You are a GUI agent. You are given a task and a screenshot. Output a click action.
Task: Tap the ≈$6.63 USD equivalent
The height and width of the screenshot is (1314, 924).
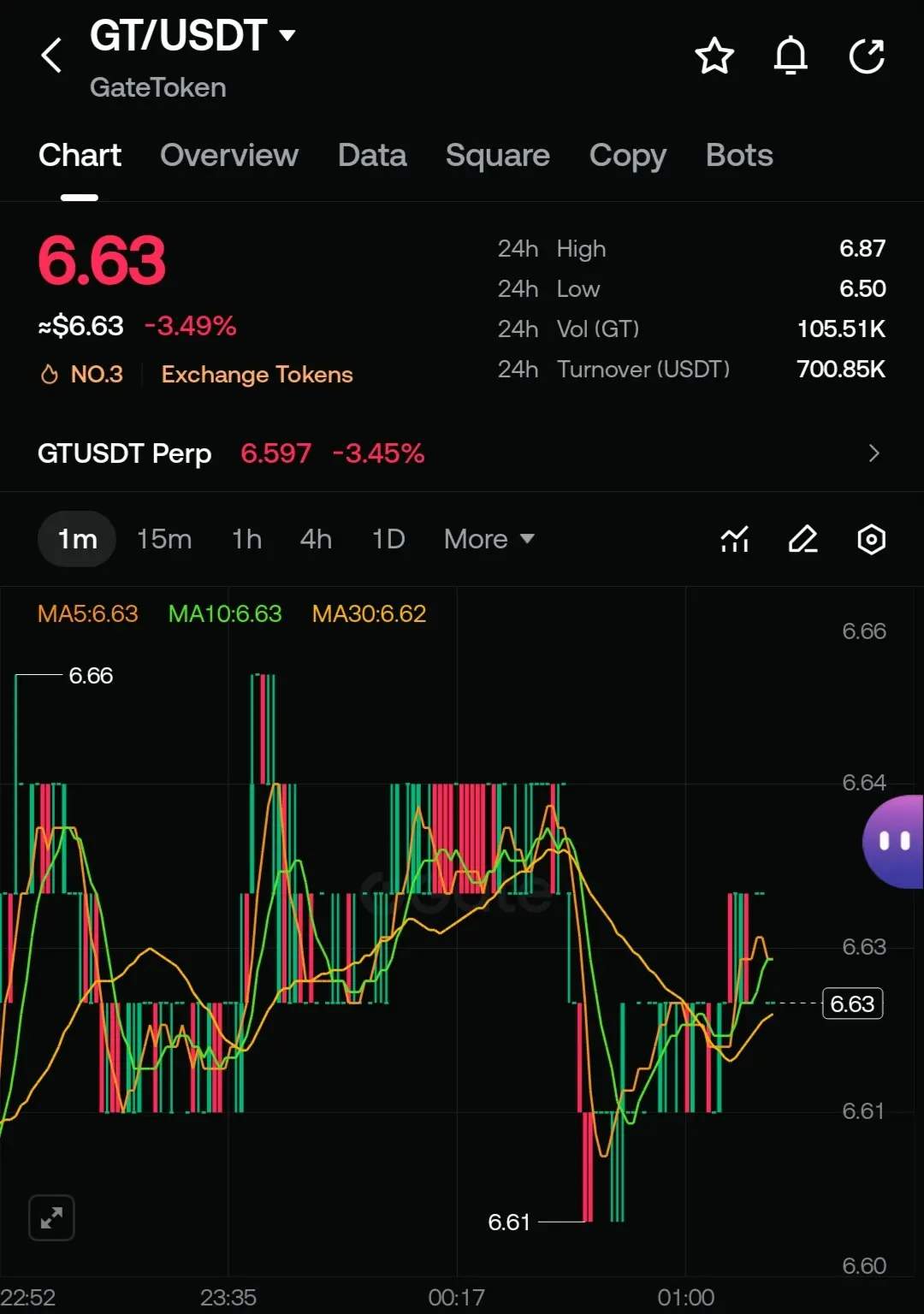pos(81,326)
